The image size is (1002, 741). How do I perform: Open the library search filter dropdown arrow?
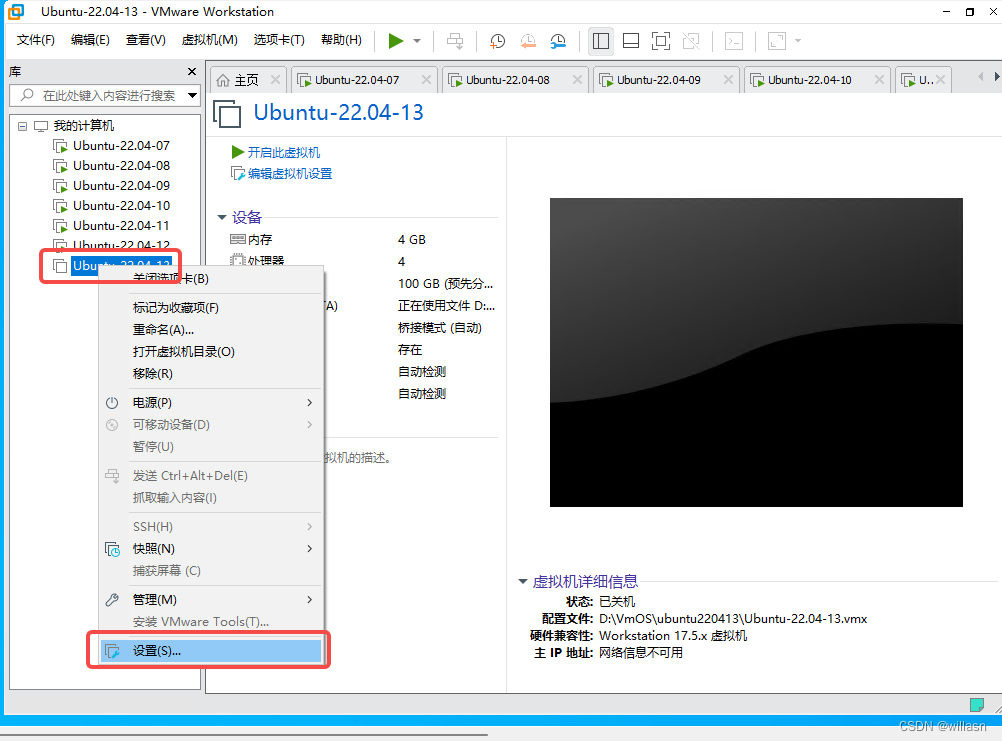192,95
